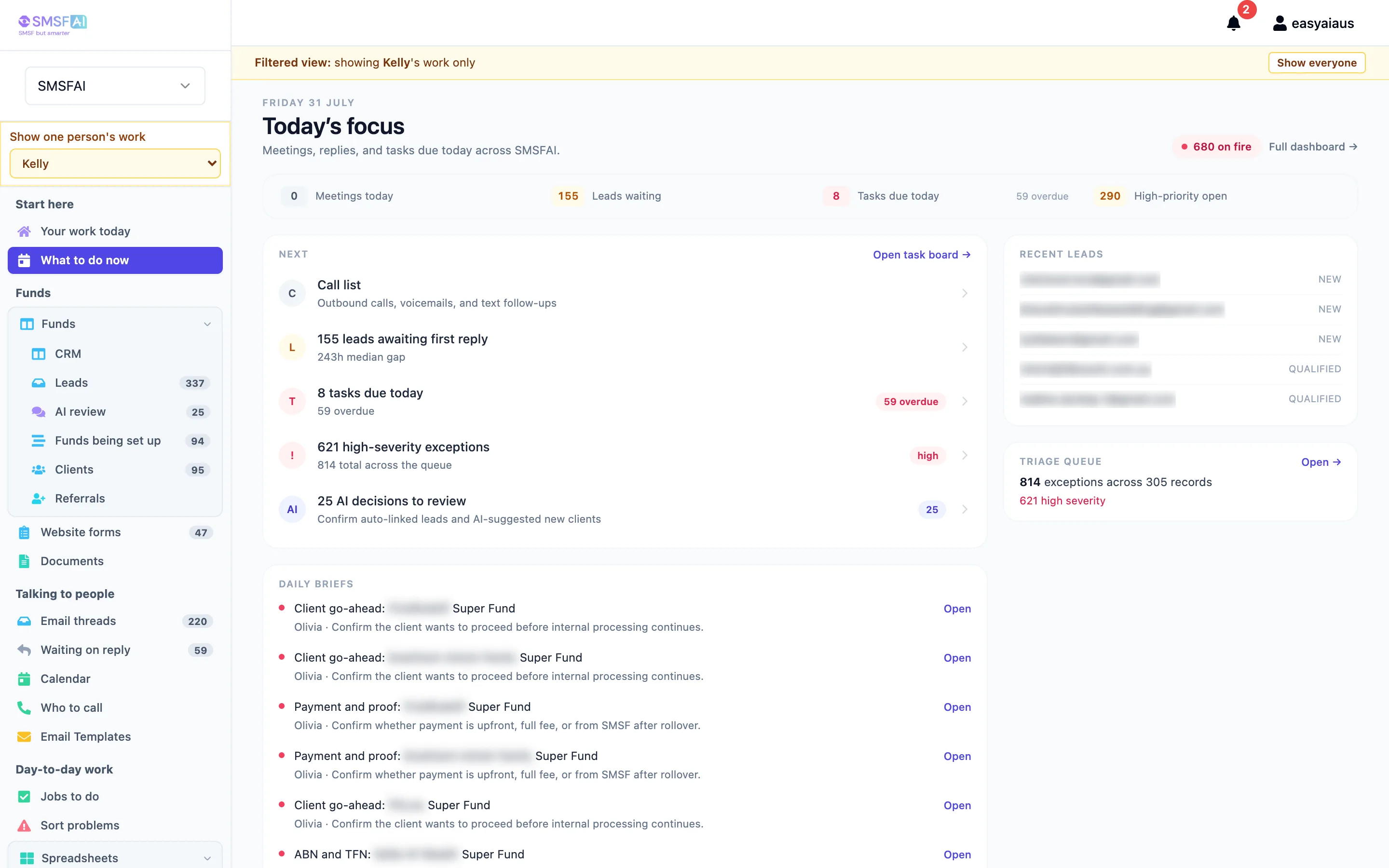Click the red high badge on exceptions row

click(x=927, y=455)
